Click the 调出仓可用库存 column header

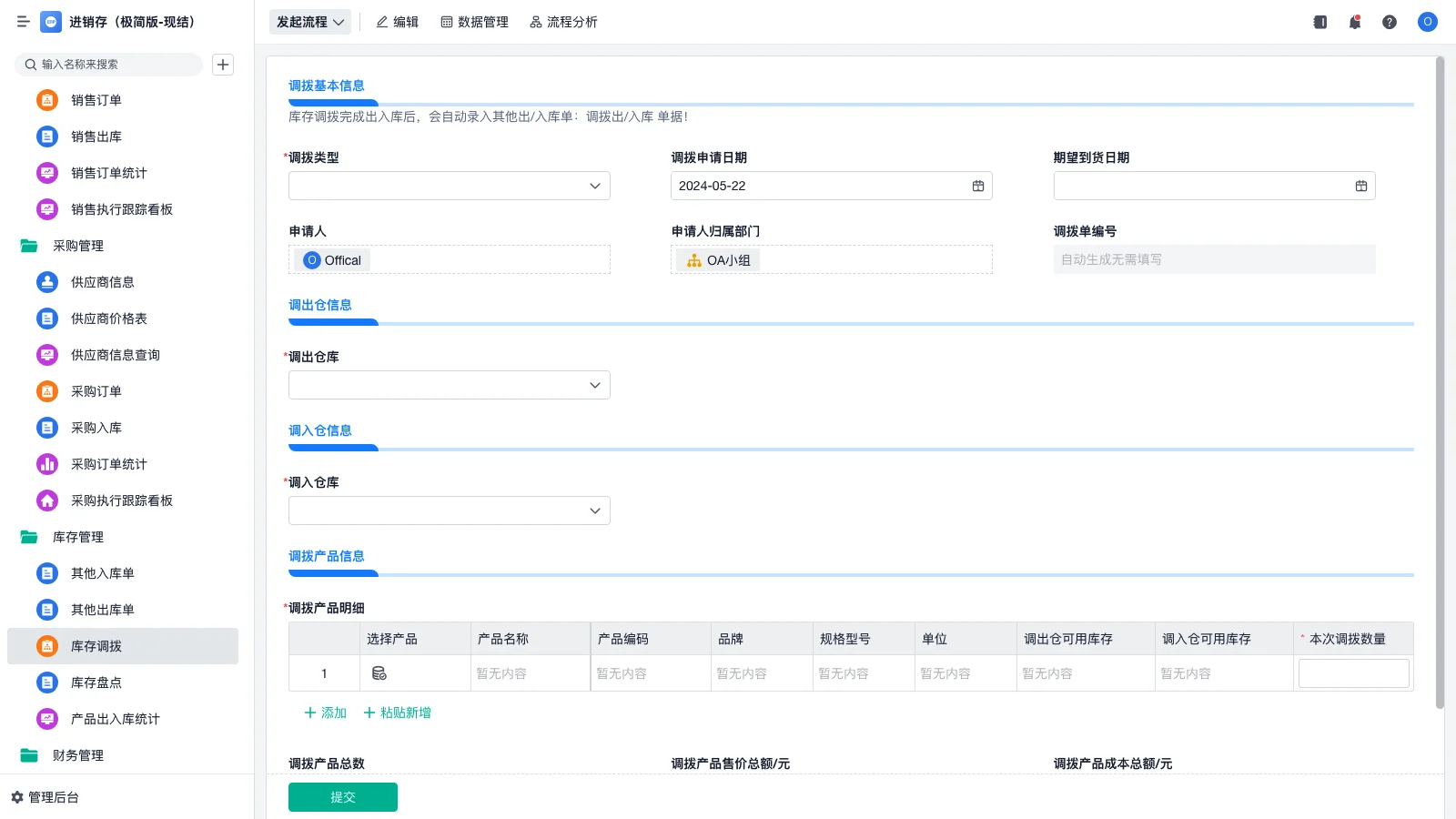click(x=1087, y=639)
